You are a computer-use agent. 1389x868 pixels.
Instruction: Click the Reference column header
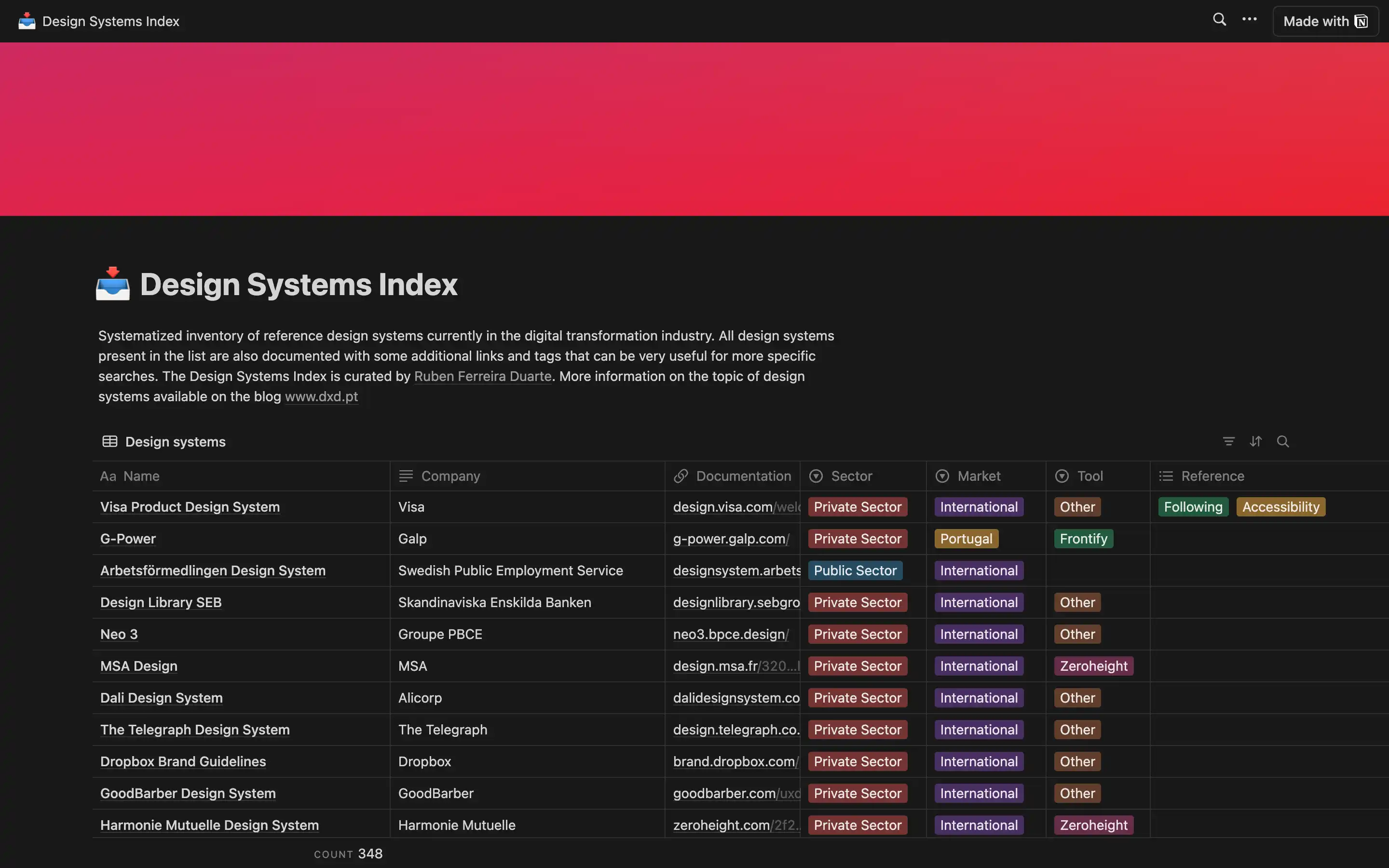click(x=1269, y=476)
